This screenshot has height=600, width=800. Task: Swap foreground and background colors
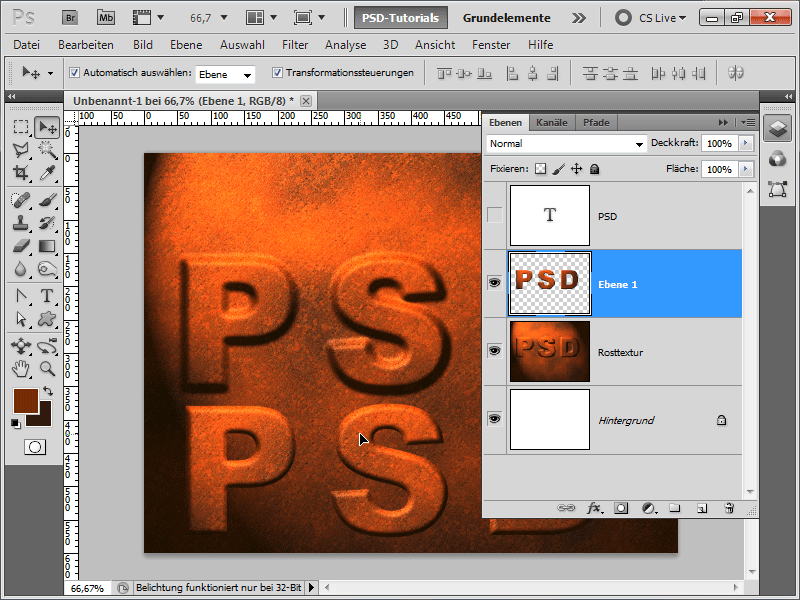(x=48, y=391)
